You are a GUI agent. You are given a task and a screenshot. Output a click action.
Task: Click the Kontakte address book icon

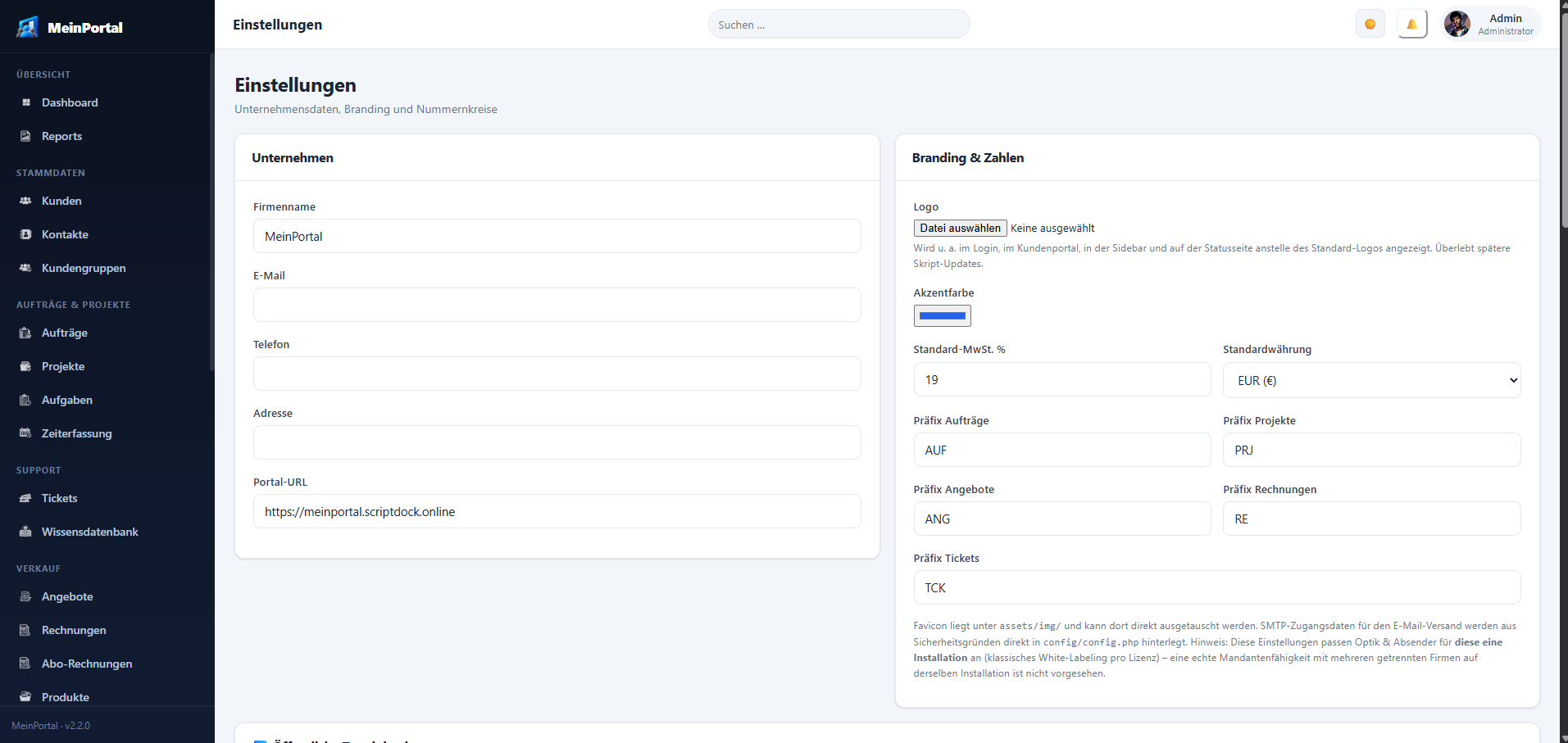click(x=25, y=234)
